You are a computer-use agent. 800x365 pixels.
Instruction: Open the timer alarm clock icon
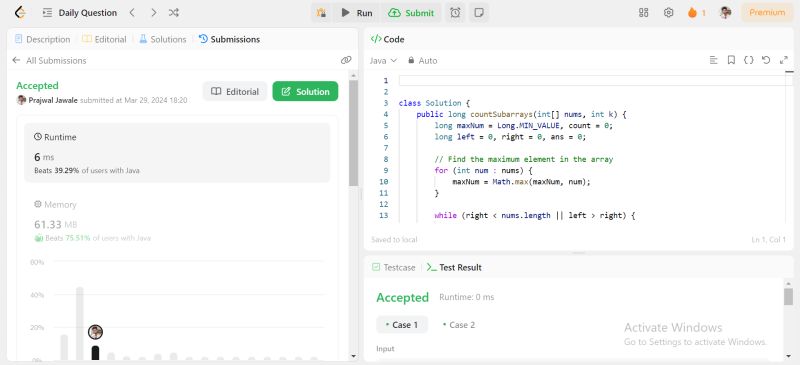coord(455,13)
